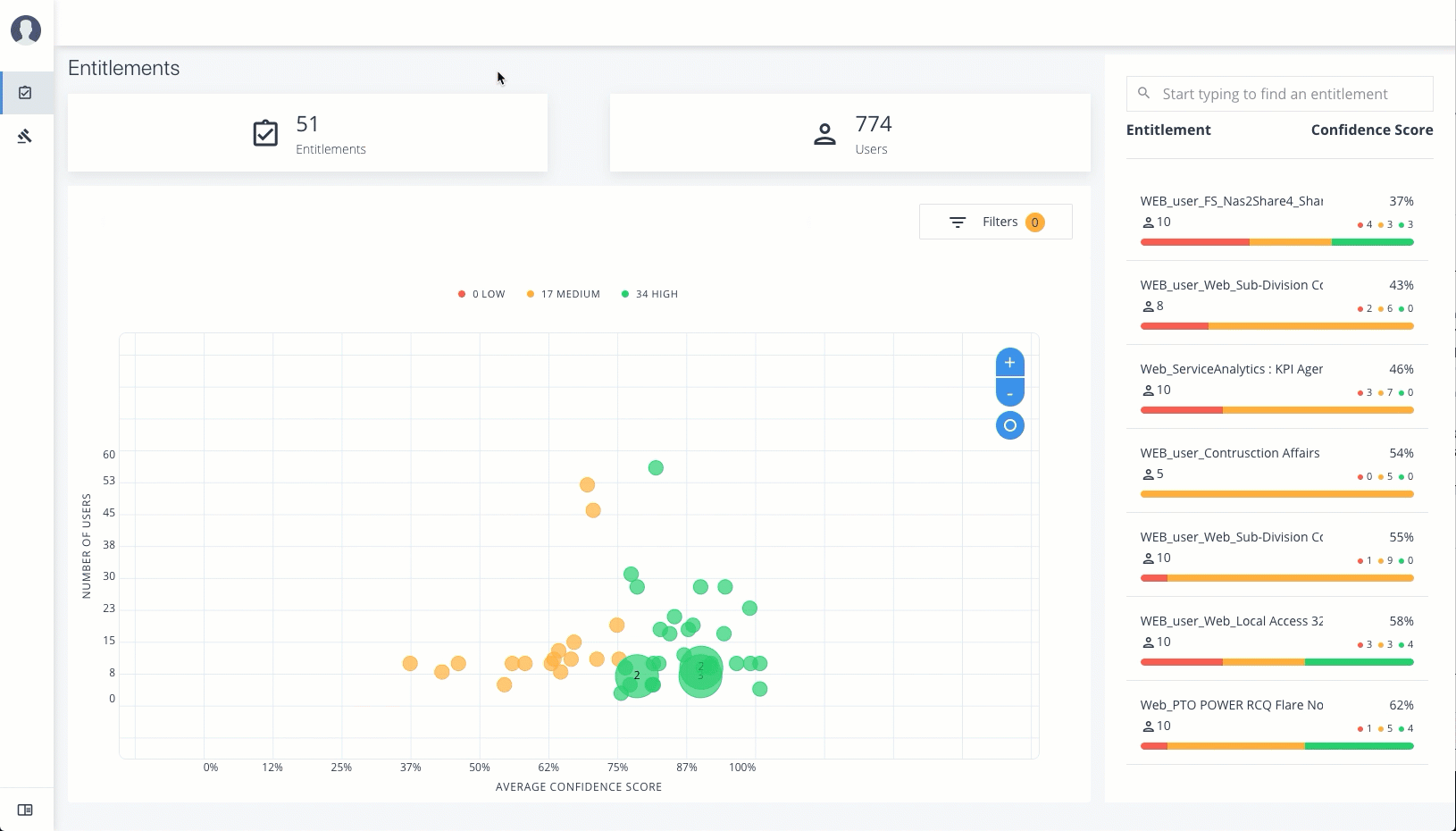Image resolution: width=1456 pixels, height=831 pixels.
Task: Click the search magnifier icon
Action: point(1143,93)
